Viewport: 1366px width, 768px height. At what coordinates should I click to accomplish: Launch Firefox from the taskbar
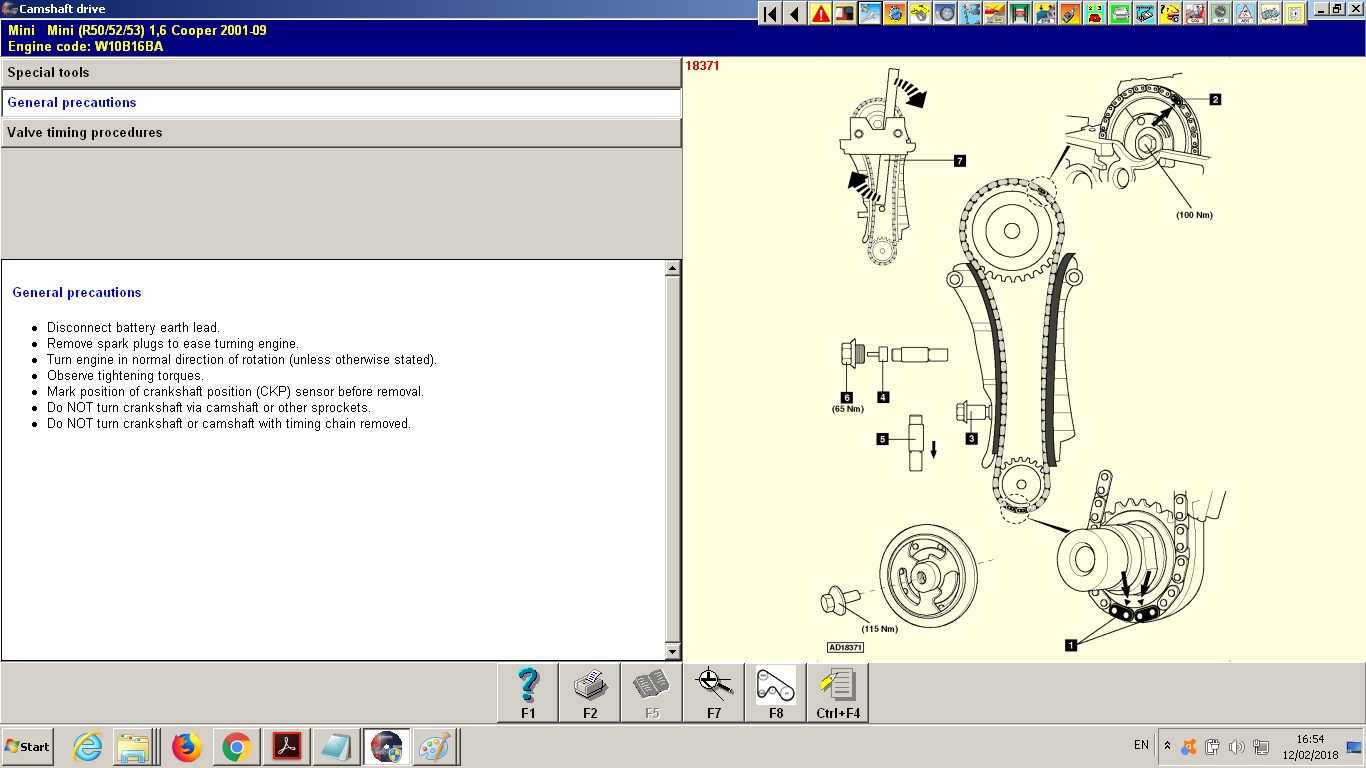pos(186,747)
